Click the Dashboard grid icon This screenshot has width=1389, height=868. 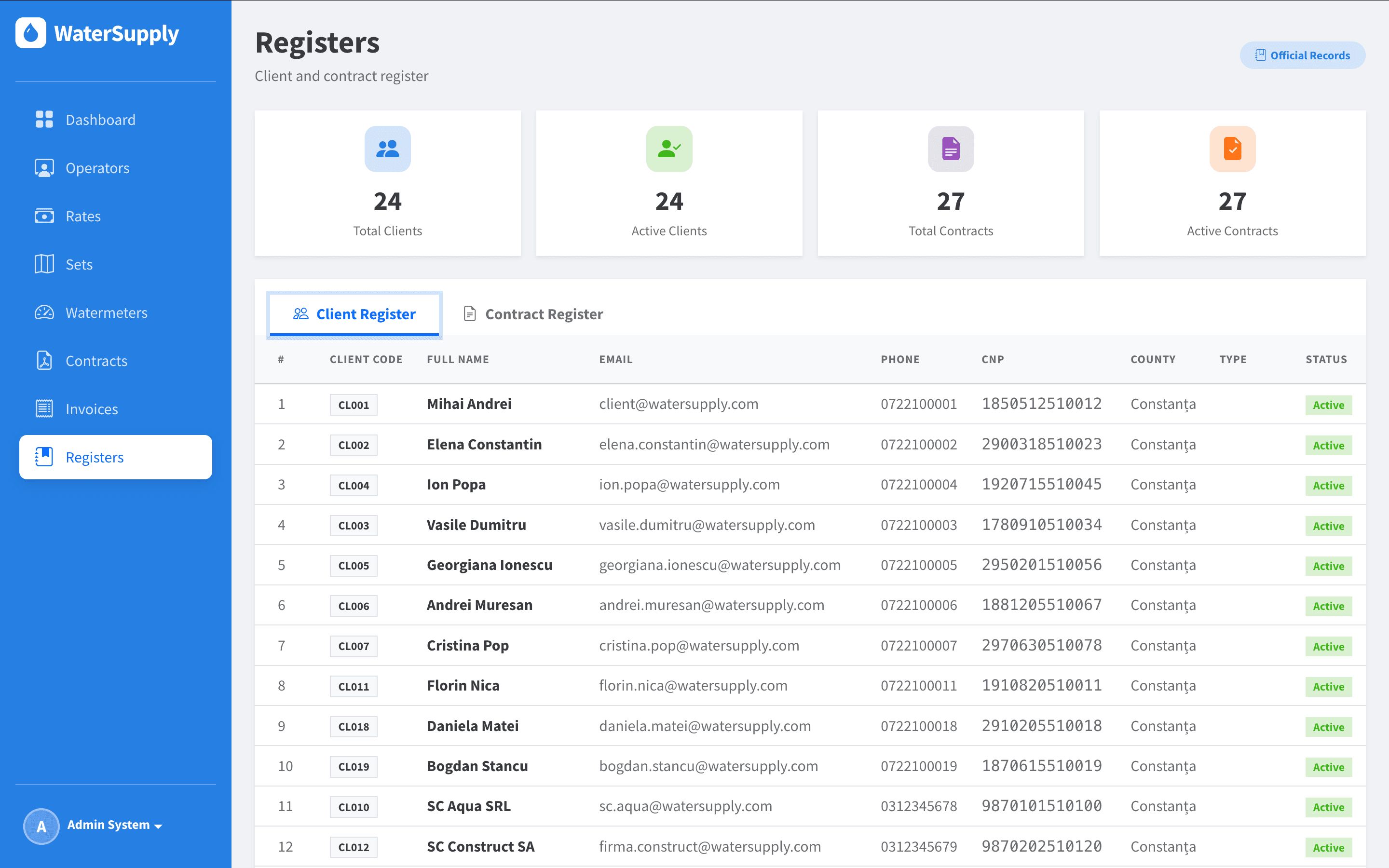tap(44, 120)
